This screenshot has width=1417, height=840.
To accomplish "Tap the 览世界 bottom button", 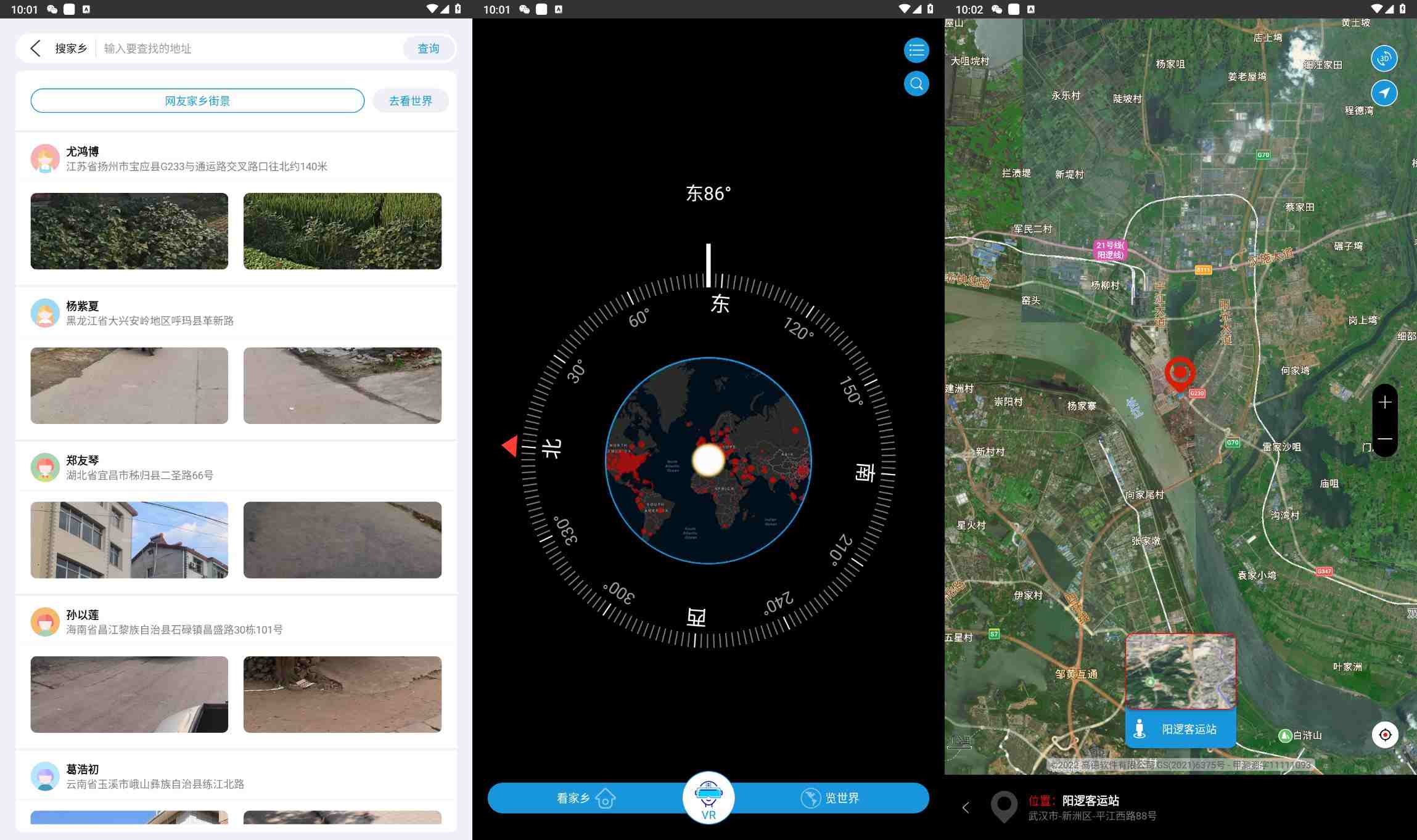I will 830,798.
